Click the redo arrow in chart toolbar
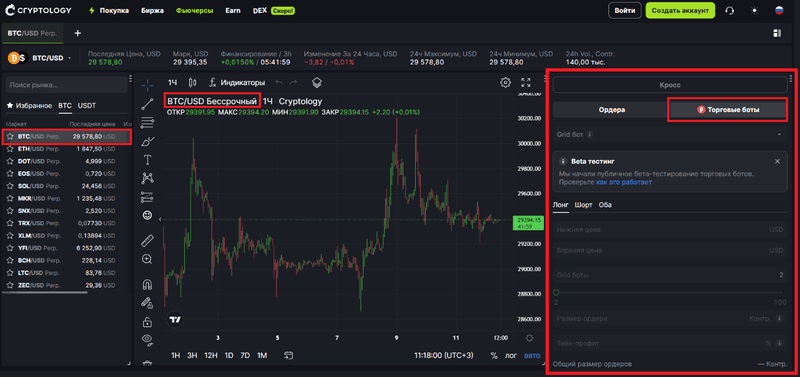Image resolution: width=800 pixels, height=377 pixels. pyautogui.click(x=293, y=83)
